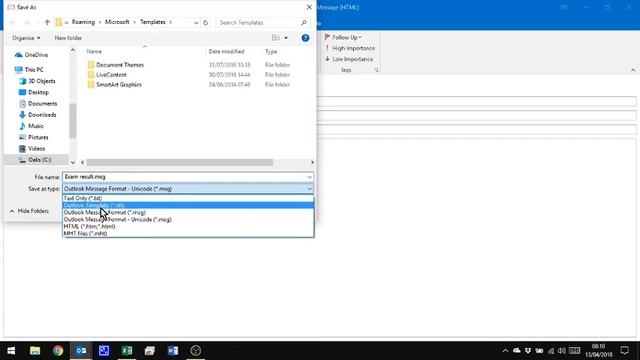Select OneDrive in navigation pane
Image resolution: width=640 pixels, height=360 pixels.
pos(32,55)
